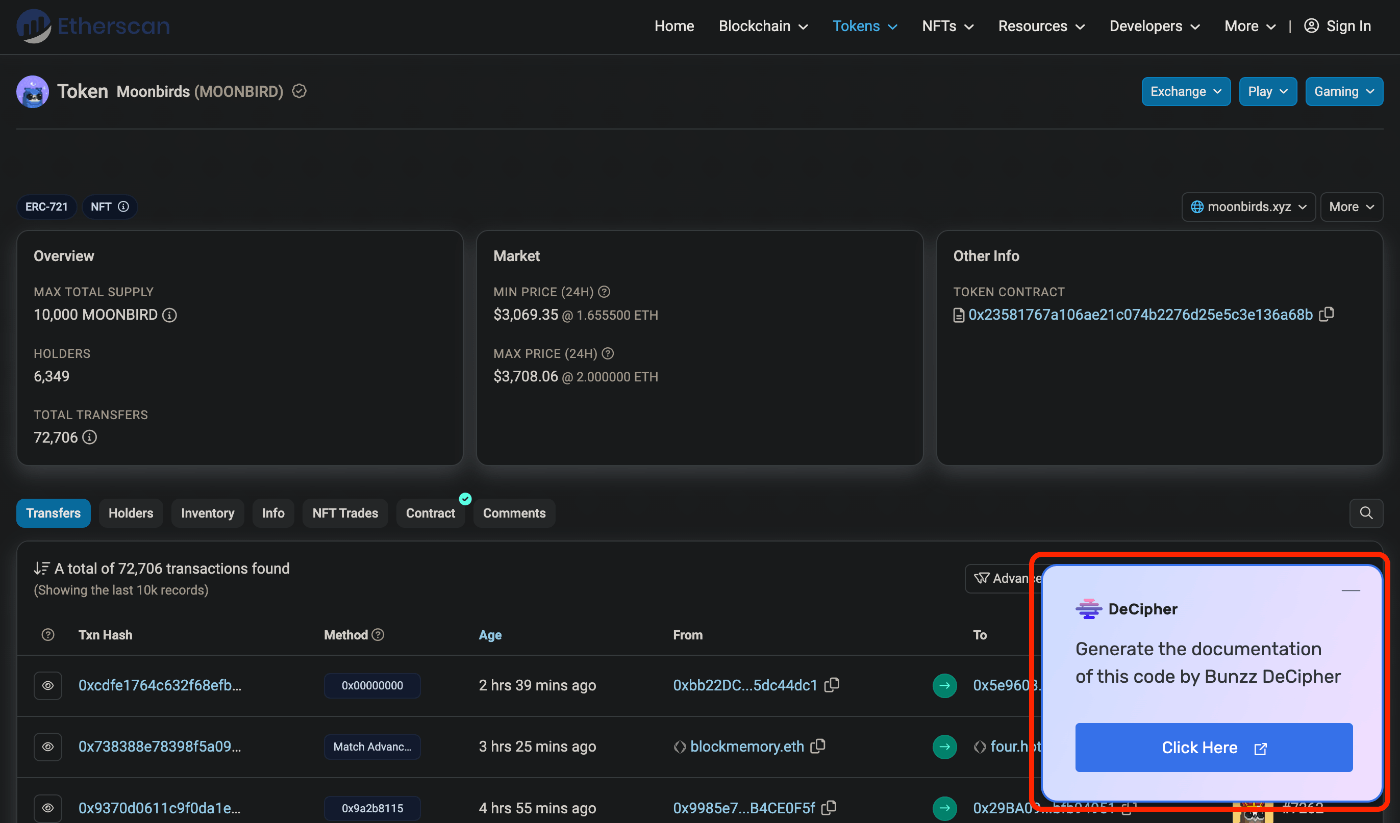Click info icon next to 72,706 transfers
The width and height of the screenshot is (1400, 823).
pos(90,438)
